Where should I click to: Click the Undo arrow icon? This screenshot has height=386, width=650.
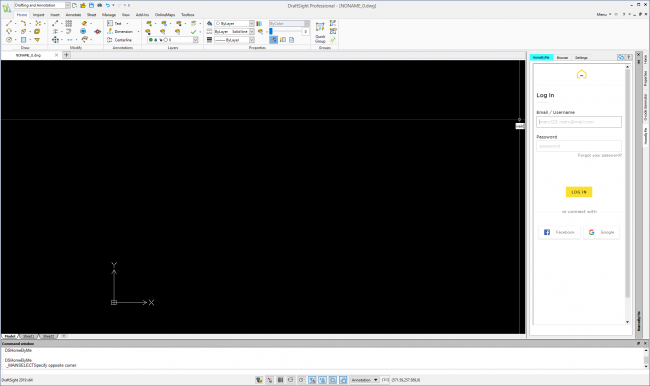[108, 5]
